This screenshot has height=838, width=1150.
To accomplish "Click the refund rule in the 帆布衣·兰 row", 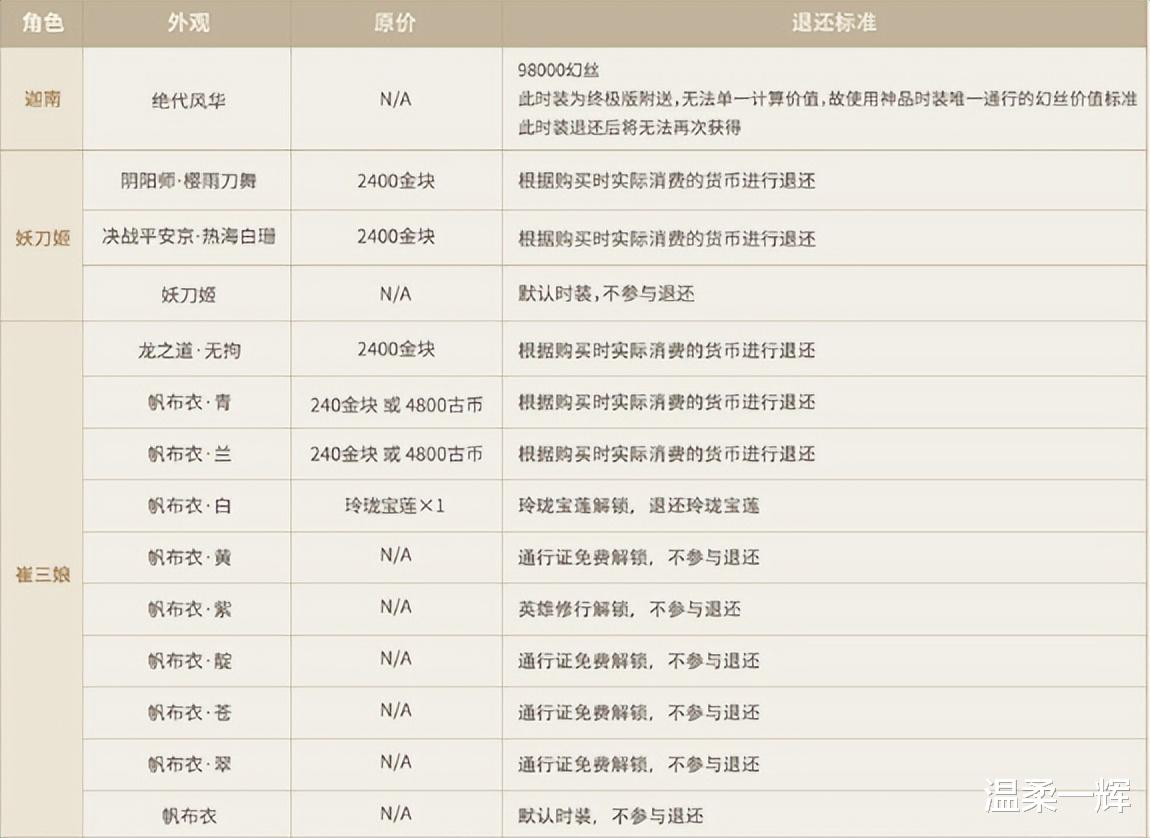I will pos(666,454).
